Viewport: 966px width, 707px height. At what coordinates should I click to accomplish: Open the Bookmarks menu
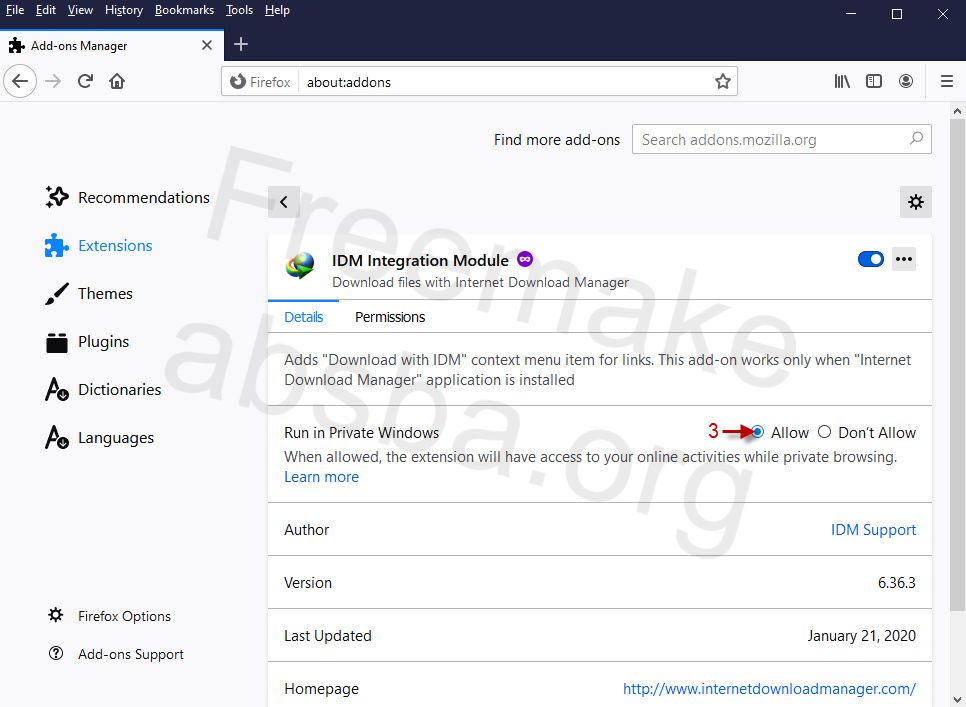184,10
